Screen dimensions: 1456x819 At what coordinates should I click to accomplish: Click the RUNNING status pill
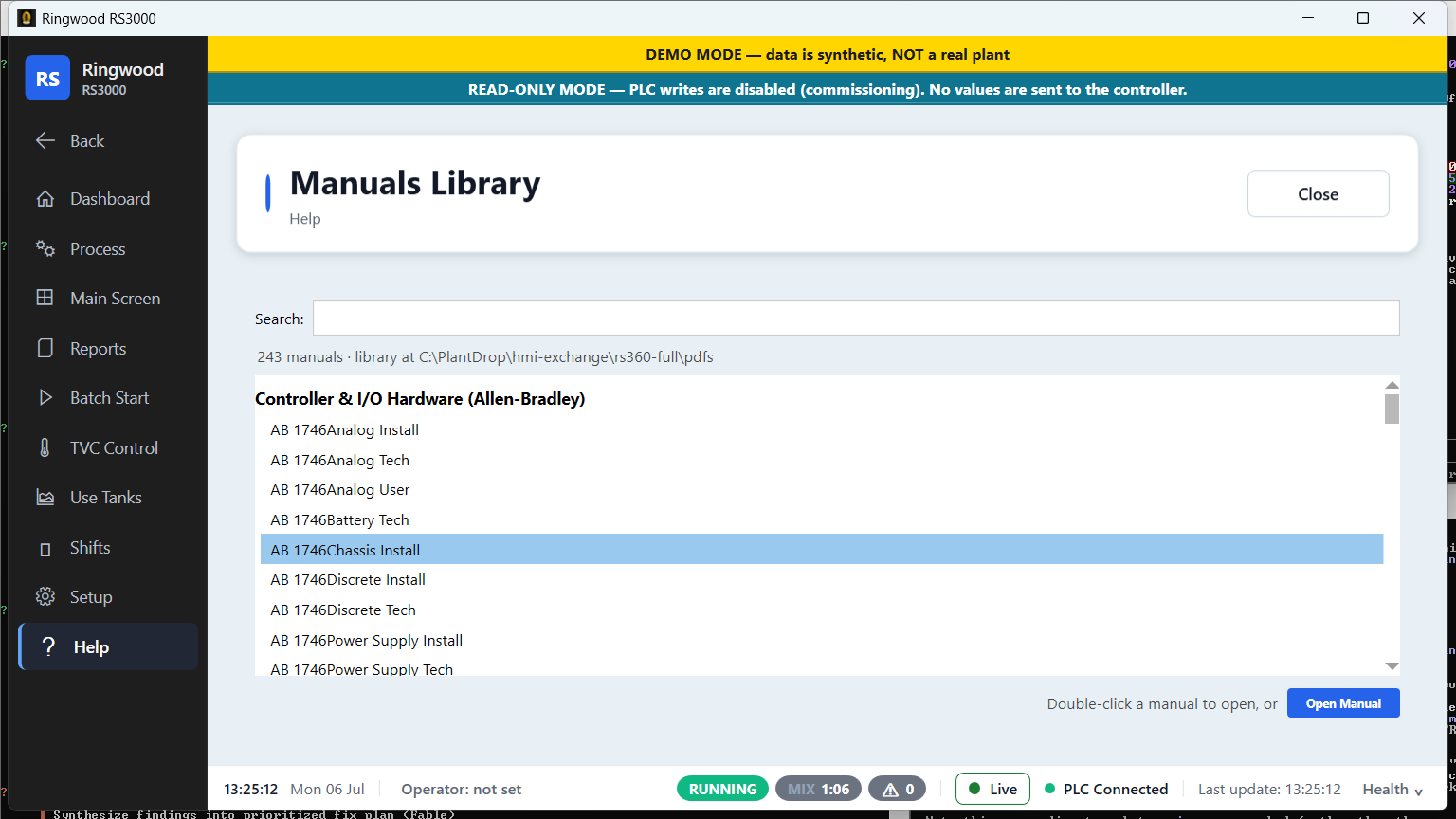pyautogui.click(x=722, y=789)
